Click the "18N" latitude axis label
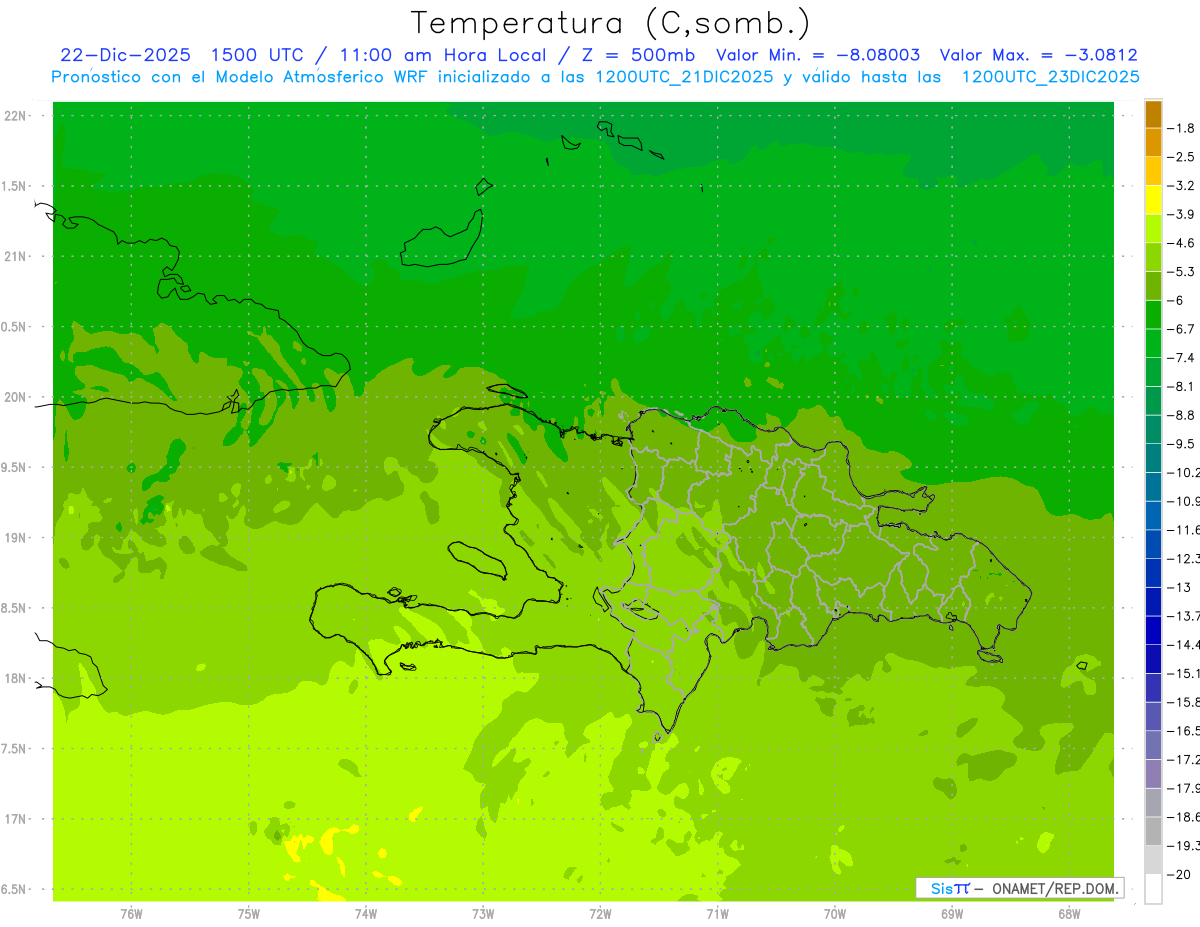 coord(17,678)
